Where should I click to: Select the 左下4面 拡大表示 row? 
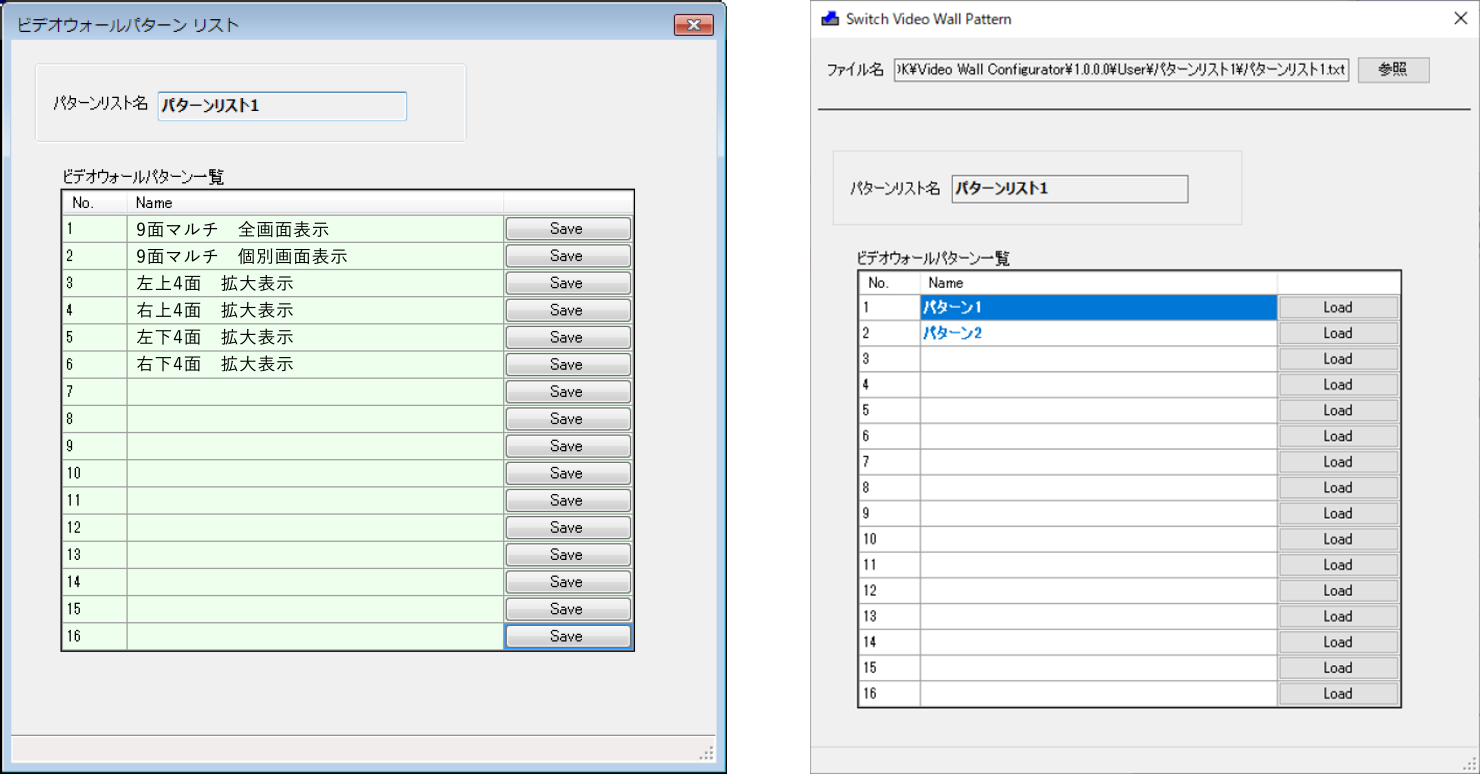point(314,338)
